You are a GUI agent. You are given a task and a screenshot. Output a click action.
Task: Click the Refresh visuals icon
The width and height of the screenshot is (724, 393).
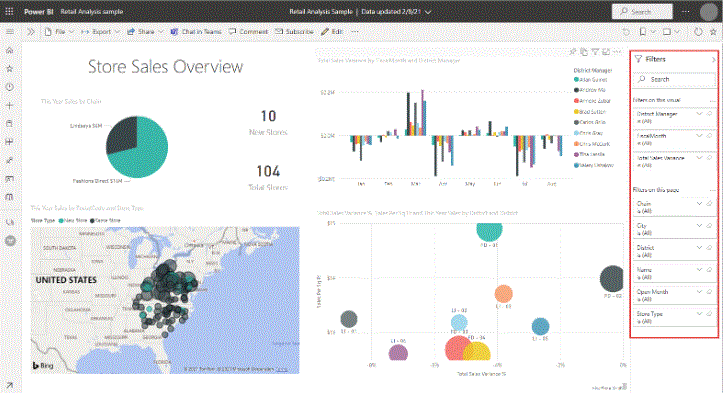[x=698, y=32]
